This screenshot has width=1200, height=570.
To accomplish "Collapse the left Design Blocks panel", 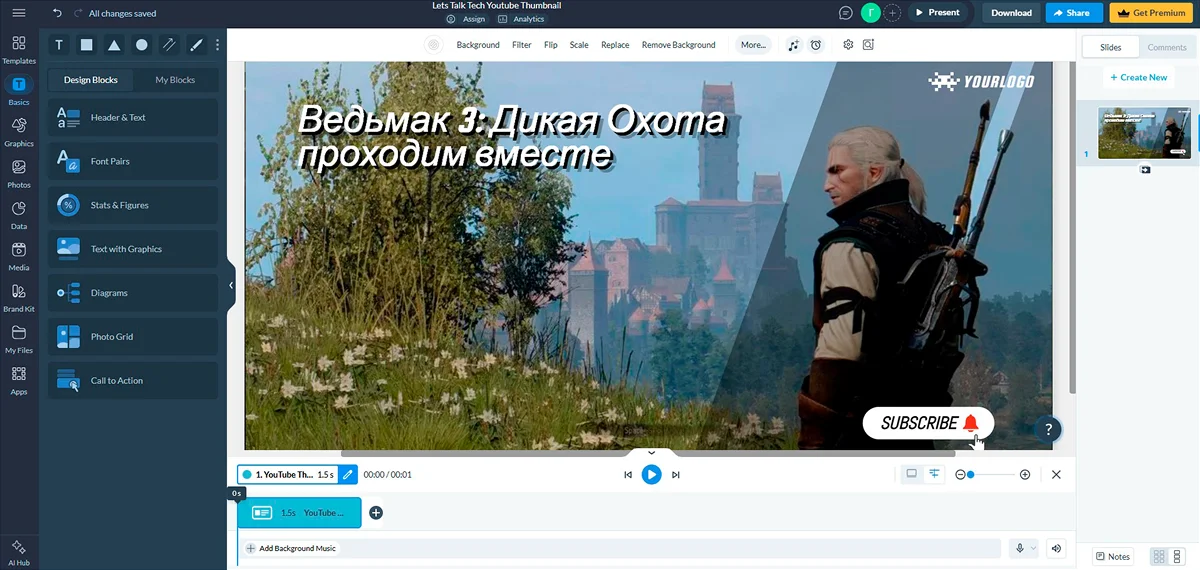I will point(231,285).
